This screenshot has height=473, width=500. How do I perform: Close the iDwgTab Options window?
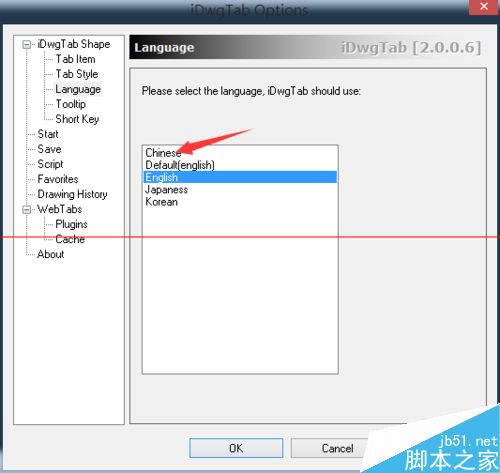pos(484,7)
